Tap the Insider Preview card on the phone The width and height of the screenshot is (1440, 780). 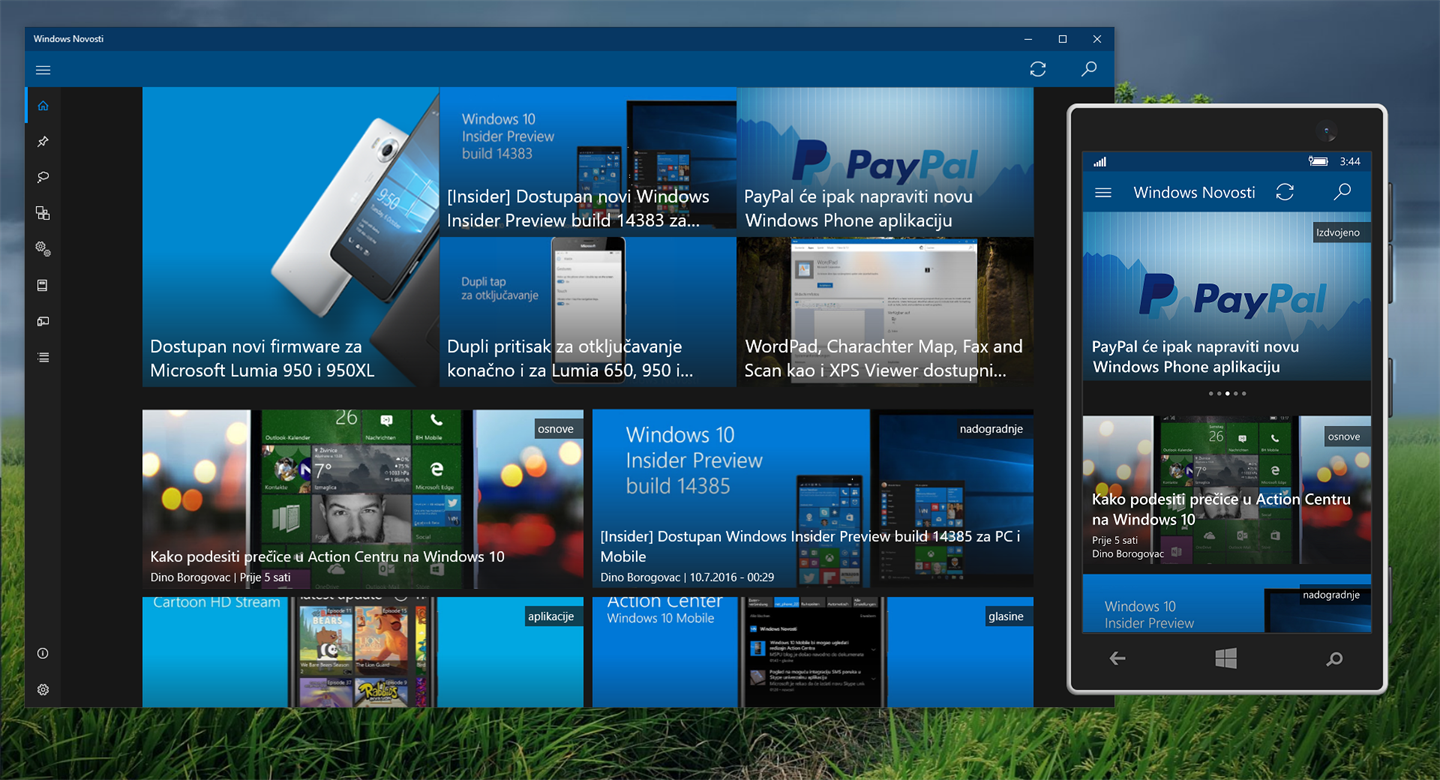1227,603
